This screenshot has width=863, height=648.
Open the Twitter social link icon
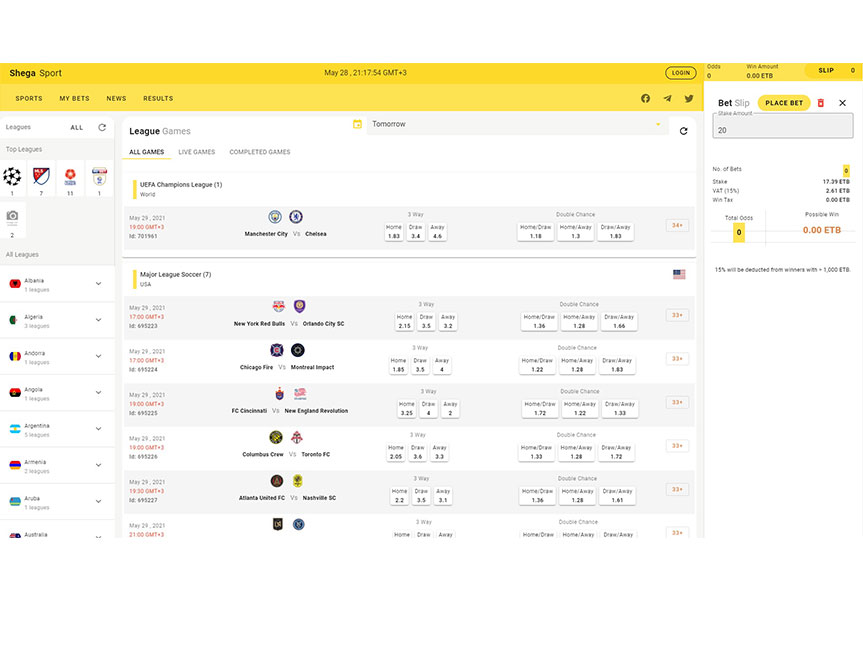click(x=689, y=99)
